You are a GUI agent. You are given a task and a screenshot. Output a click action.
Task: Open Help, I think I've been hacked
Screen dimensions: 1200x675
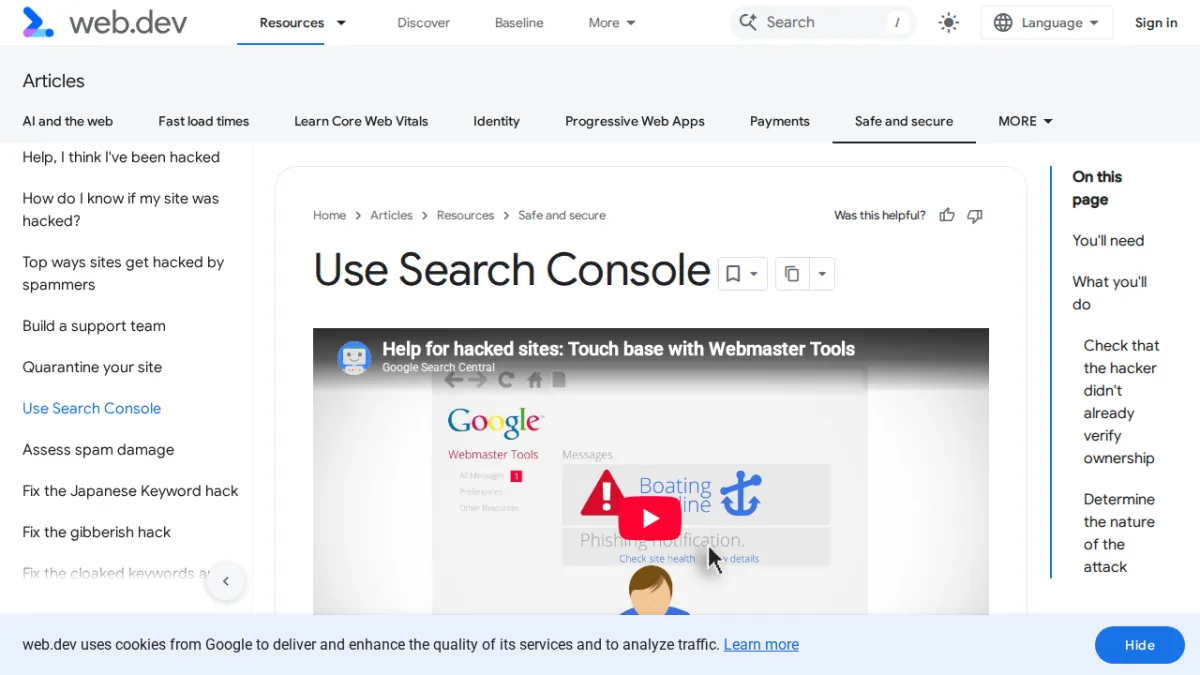point(121,157)
